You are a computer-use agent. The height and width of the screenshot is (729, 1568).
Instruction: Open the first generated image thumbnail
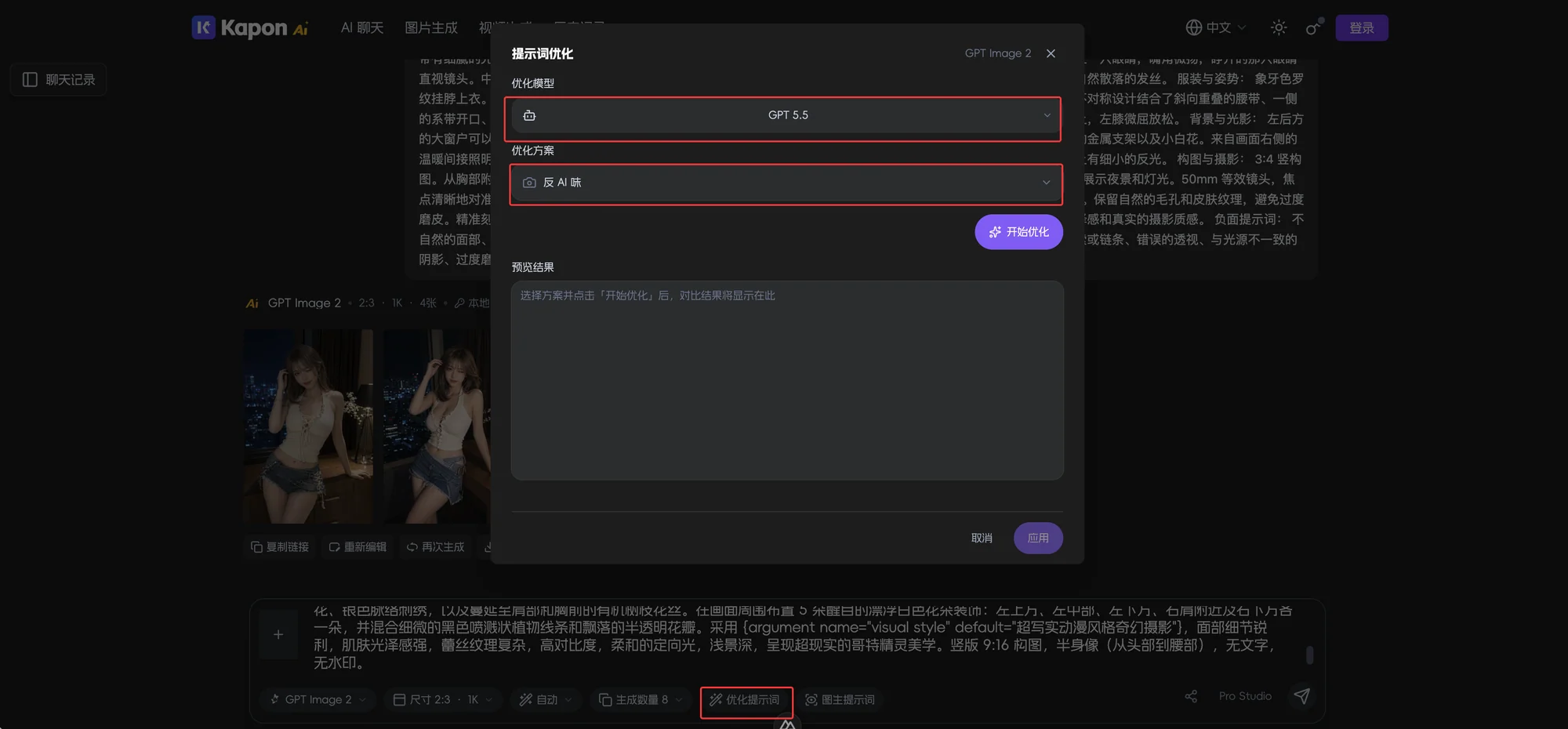tap(308, 426)
